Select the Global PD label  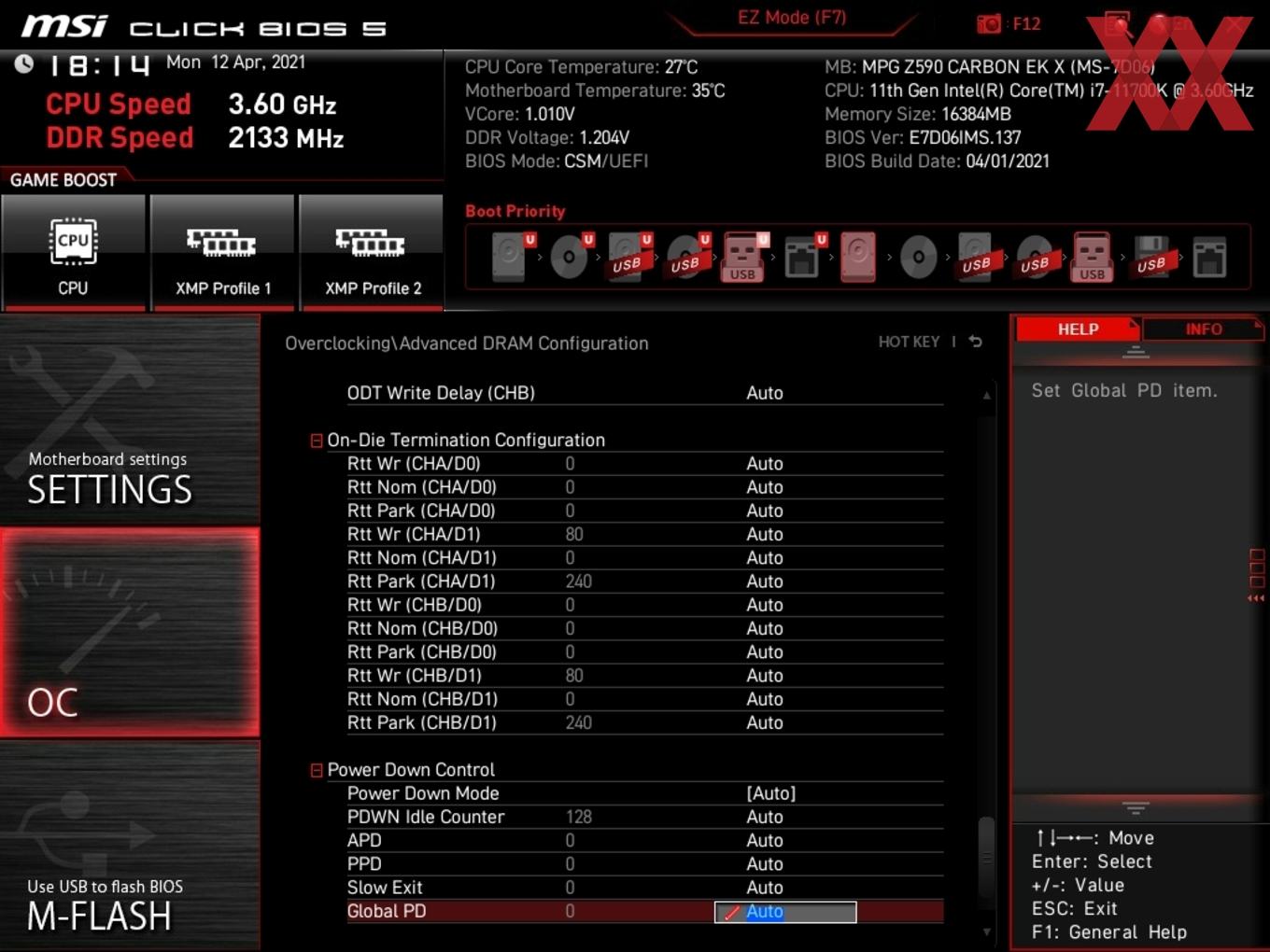[387, 911]
